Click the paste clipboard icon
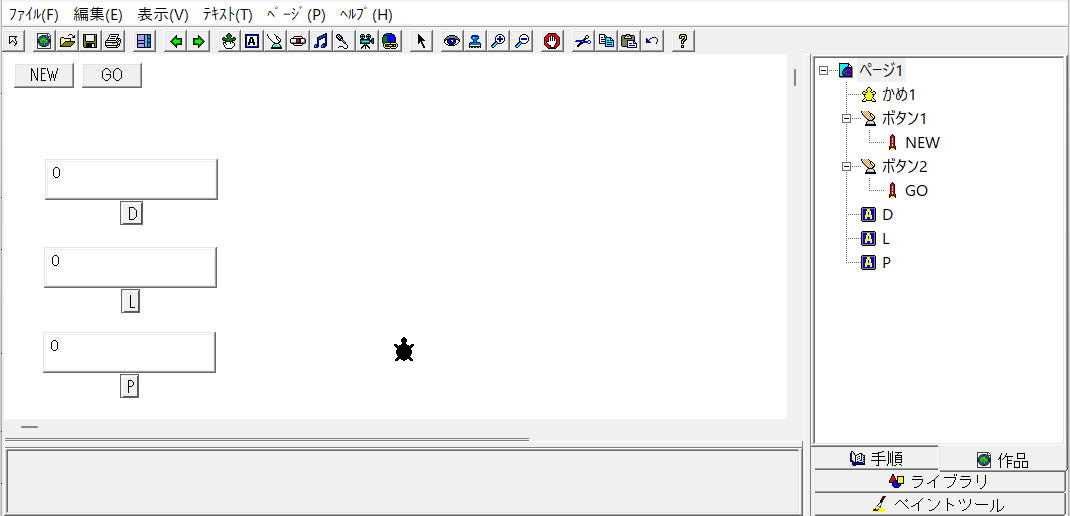 click(629, 42)
